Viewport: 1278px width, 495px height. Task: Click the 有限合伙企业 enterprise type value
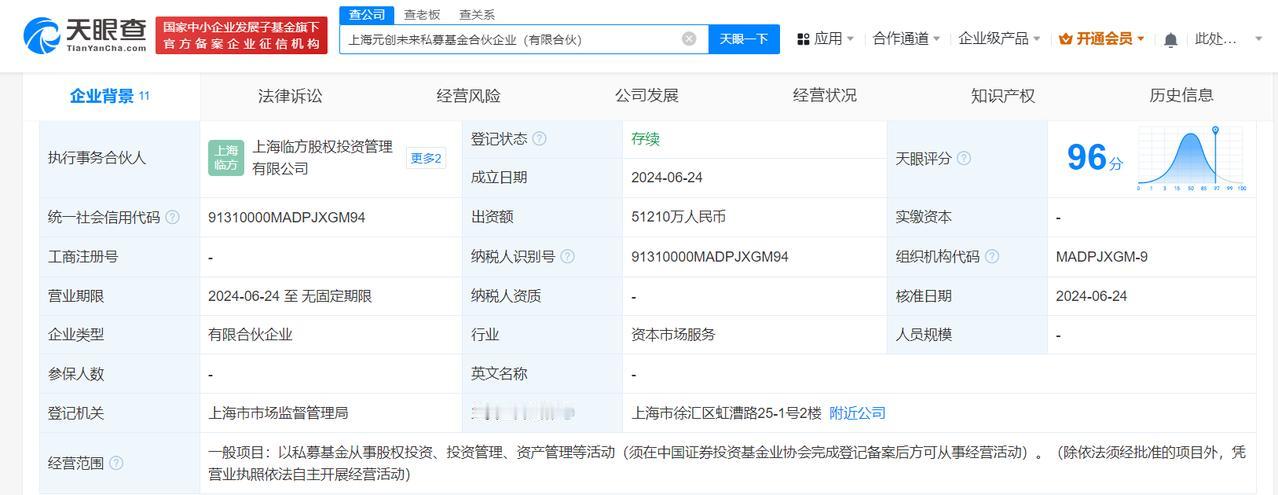250,335
